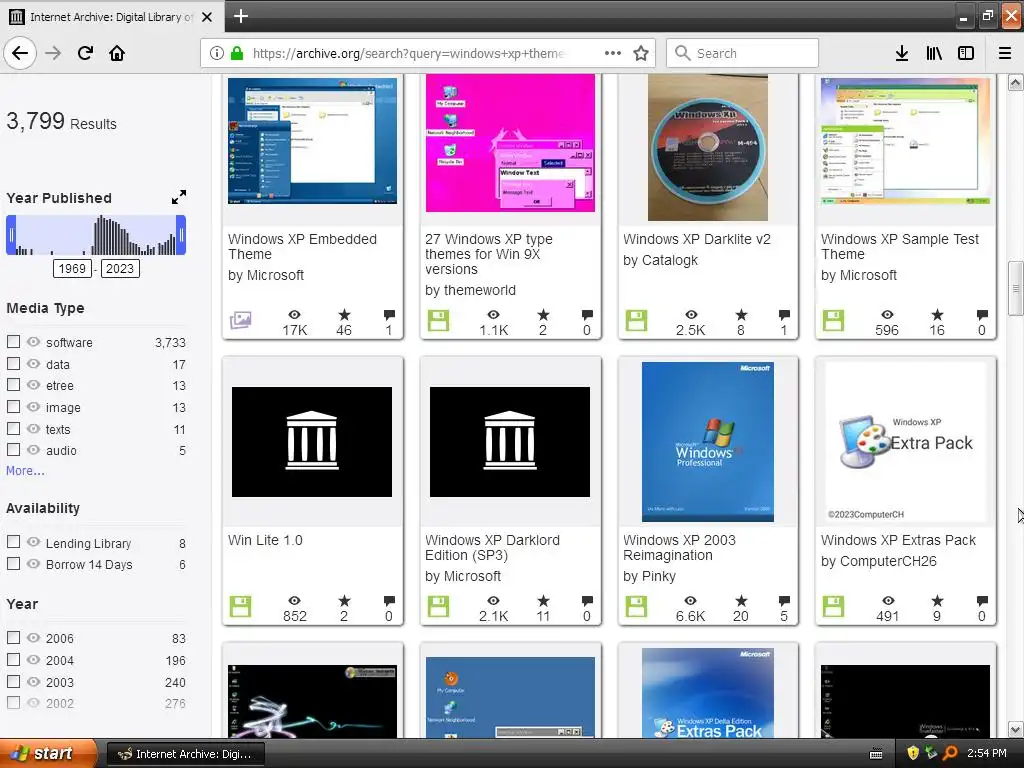Click views eye on Windows XP 2003 Reimagination

pyautogui.click(x=690, y=601)
